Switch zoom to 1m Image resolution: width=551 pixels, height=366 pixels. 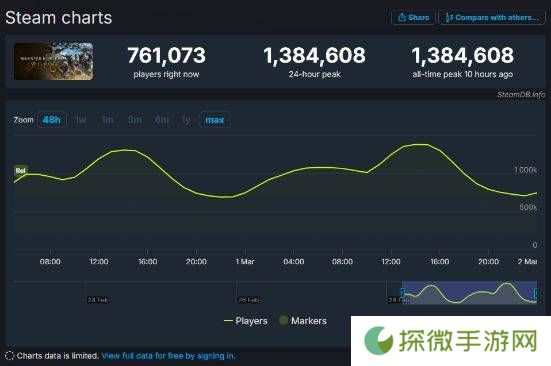(108, 120)
